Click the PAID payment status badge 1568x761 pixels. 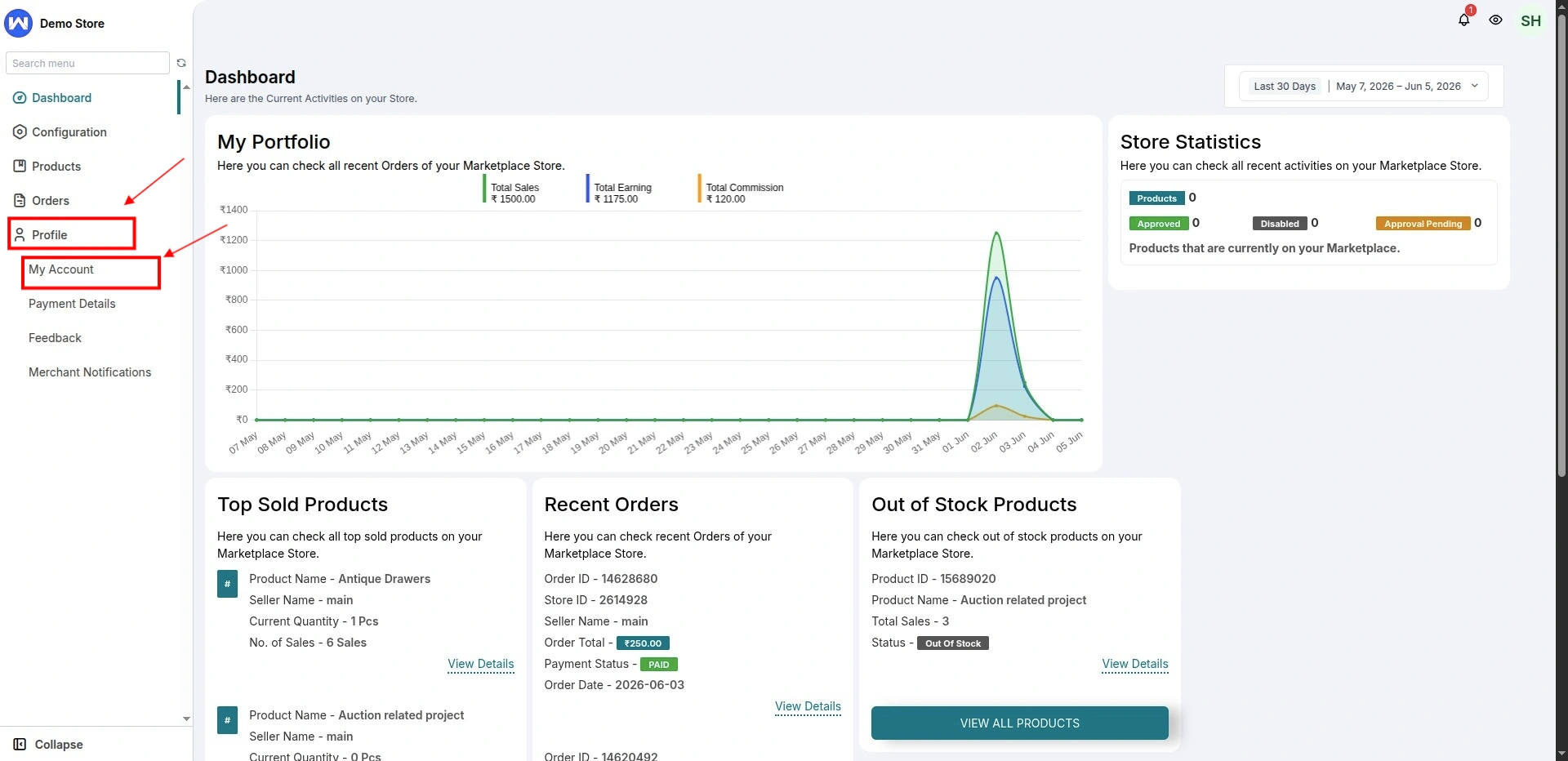[659, 665]
